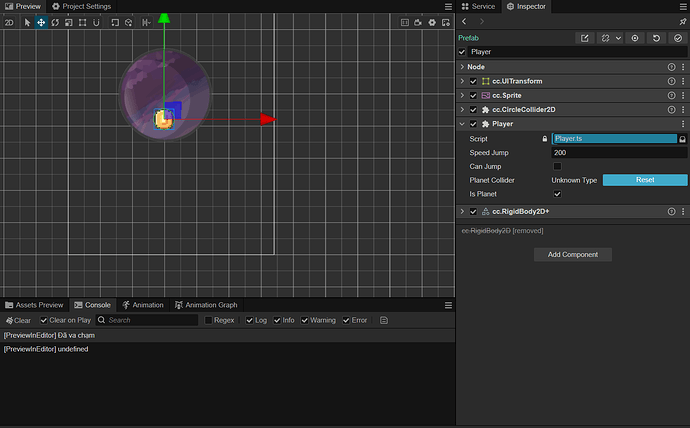Click the console log file icon
This screenshot has height=428, width=690.
tap(384, 320)
